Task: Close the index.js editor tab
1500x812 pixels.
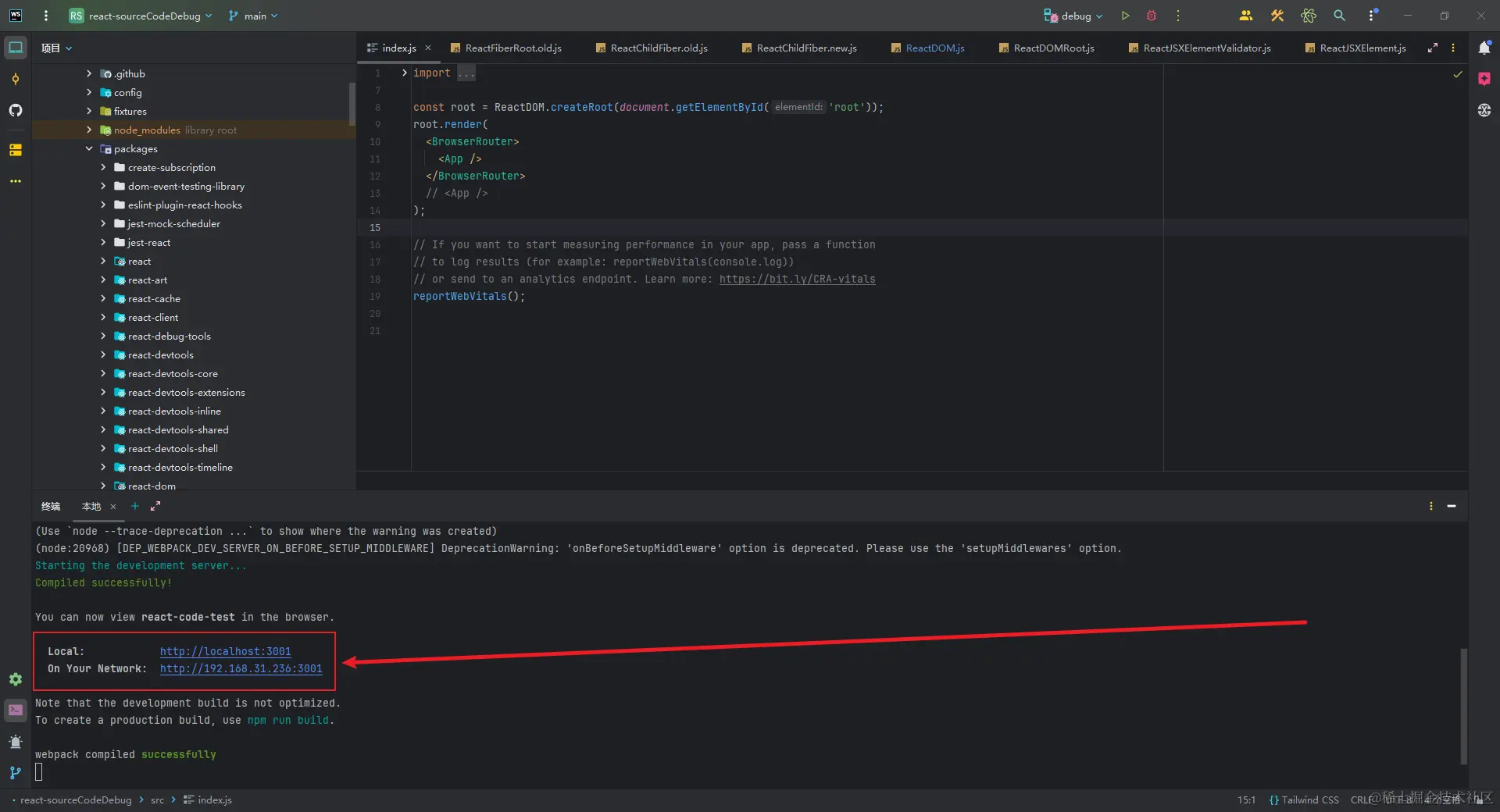Action: click(x=428, y=48)
